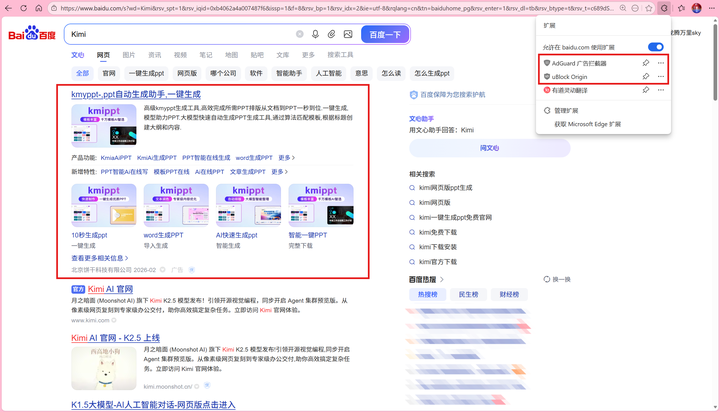720x412 pixels.
Task: Open more actions for 有道灵动翻译 extension
Action: [x=661, y=90]
